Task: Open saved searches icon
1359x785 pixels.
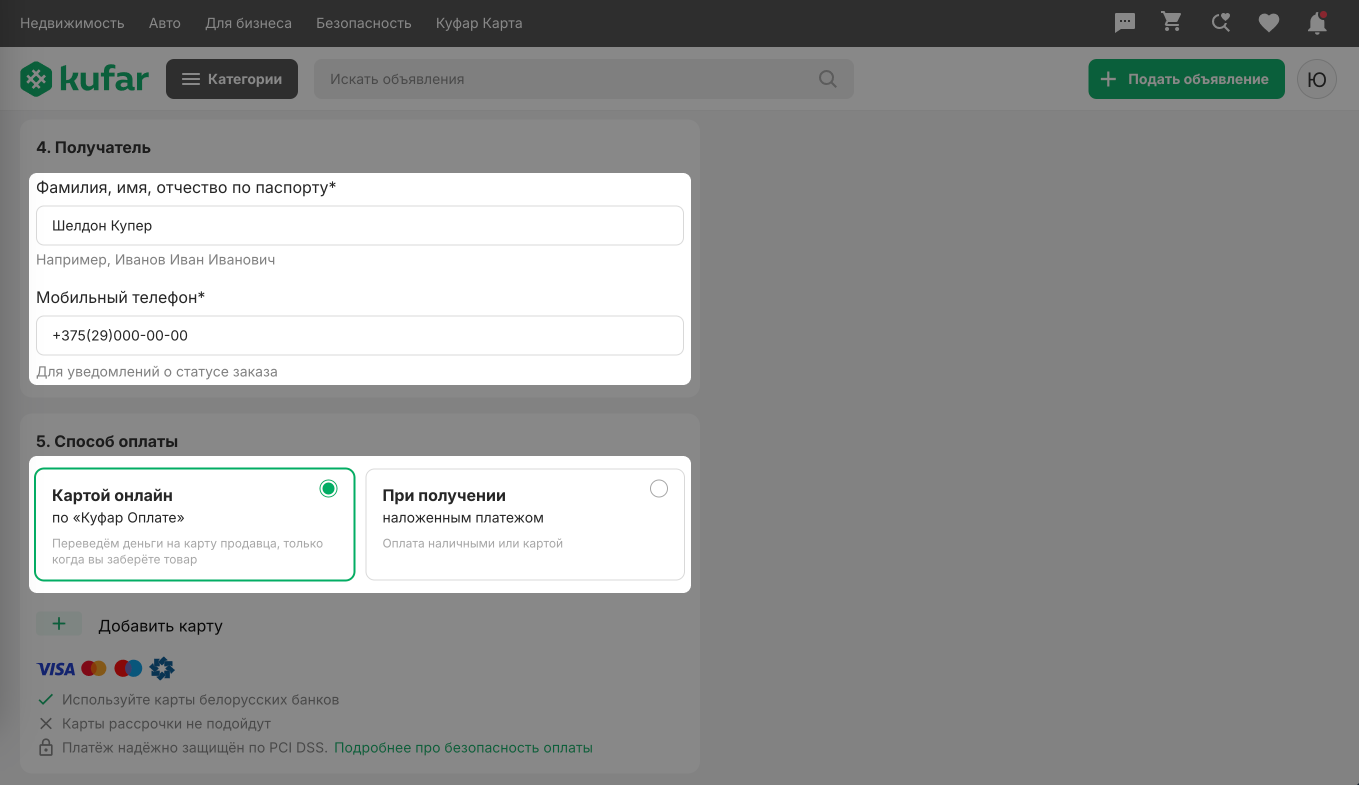Action: point(1220,22)
